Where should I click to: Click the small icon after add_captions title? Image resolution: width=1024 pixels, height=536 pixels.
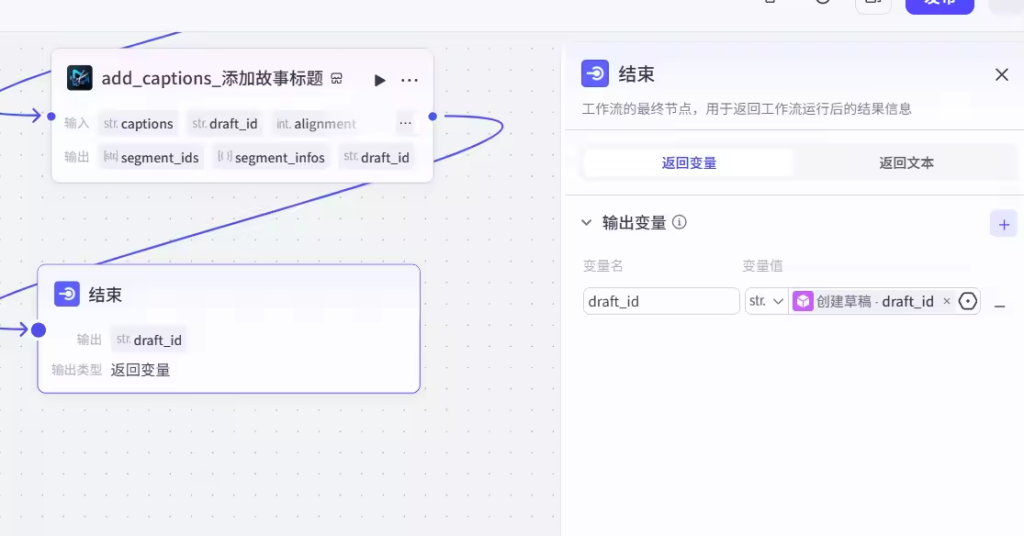(337, 79)
